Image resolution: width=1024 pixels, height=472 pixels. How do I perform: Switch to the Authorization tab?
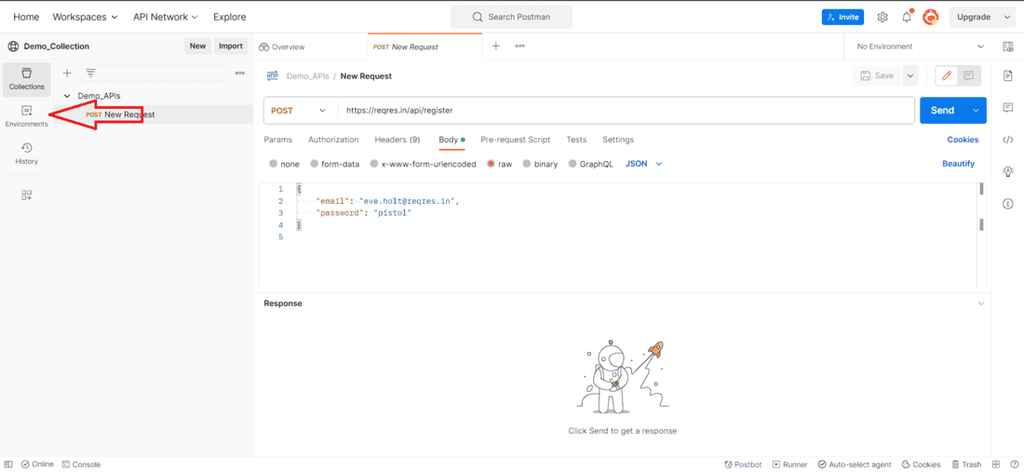coord(333,140)
